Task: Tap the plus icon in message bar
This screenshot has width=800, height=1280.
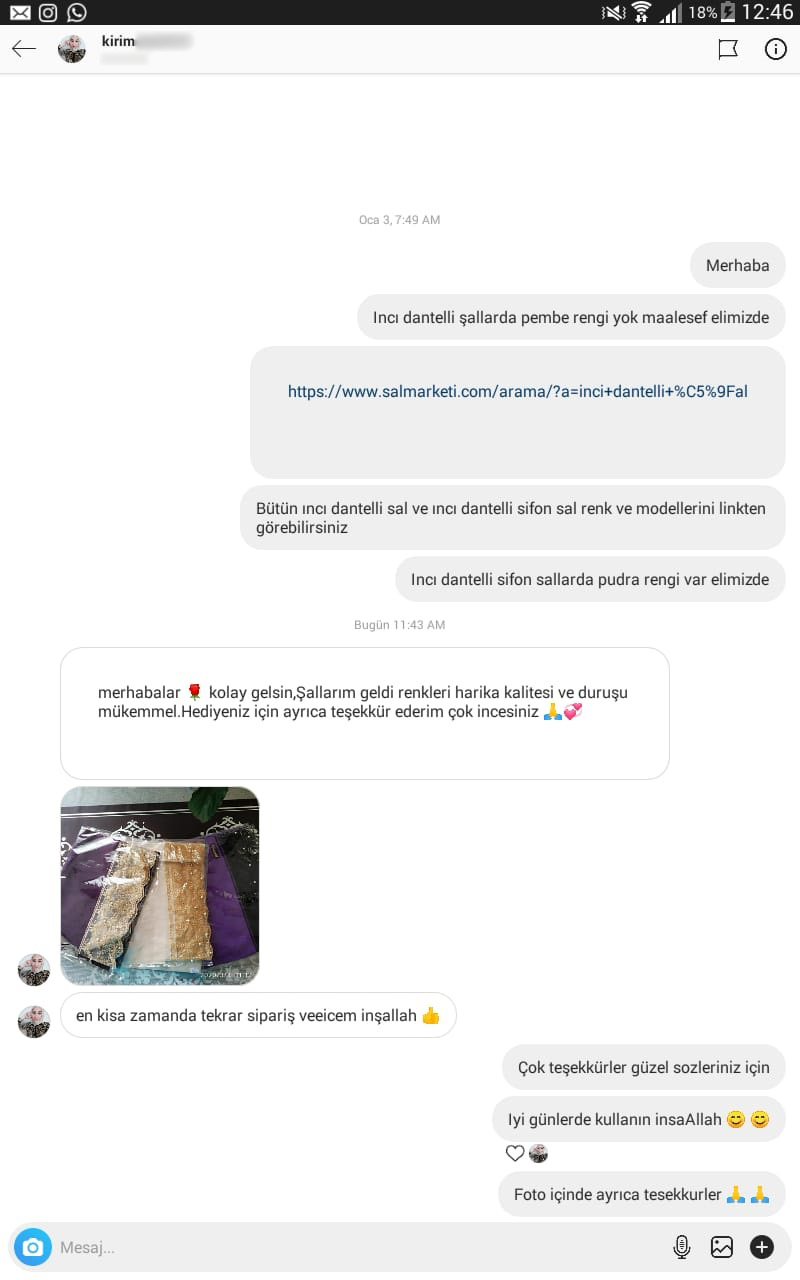Action: (x=762, y=1247)
